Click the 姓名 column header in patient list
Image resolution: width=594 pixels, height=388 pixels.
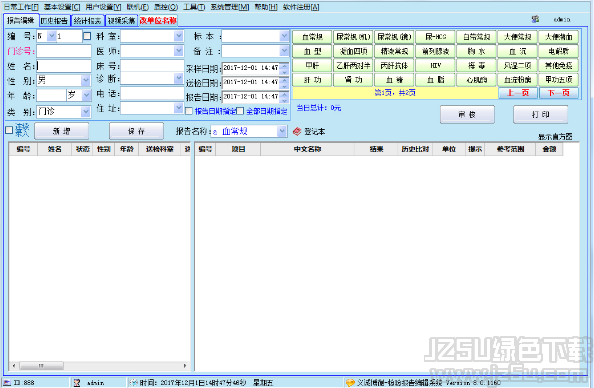click(x=55, y=149)
